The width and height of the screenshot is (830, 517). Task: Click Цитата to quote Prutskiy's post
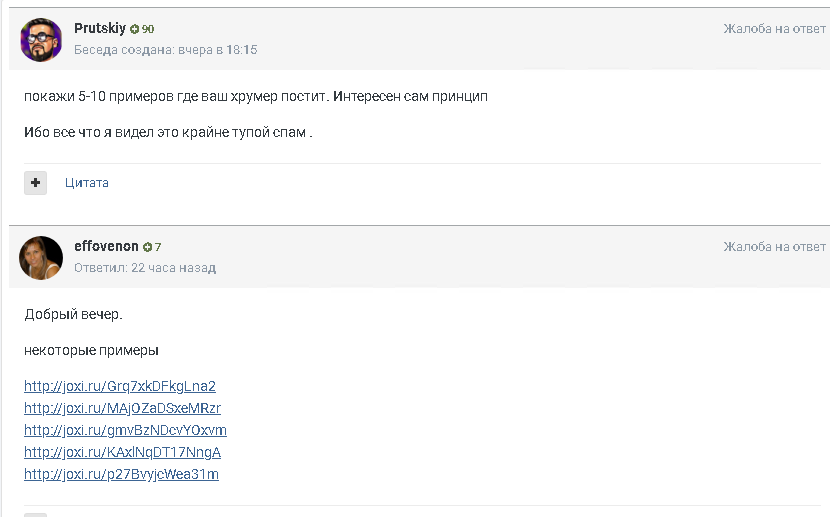click(87, 183)
